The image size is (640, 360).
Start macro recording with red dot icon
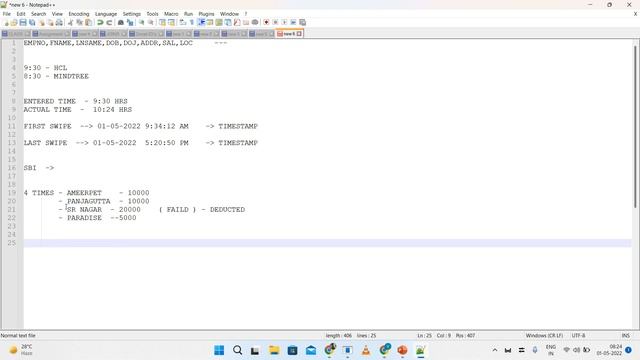tap(266, 22)
